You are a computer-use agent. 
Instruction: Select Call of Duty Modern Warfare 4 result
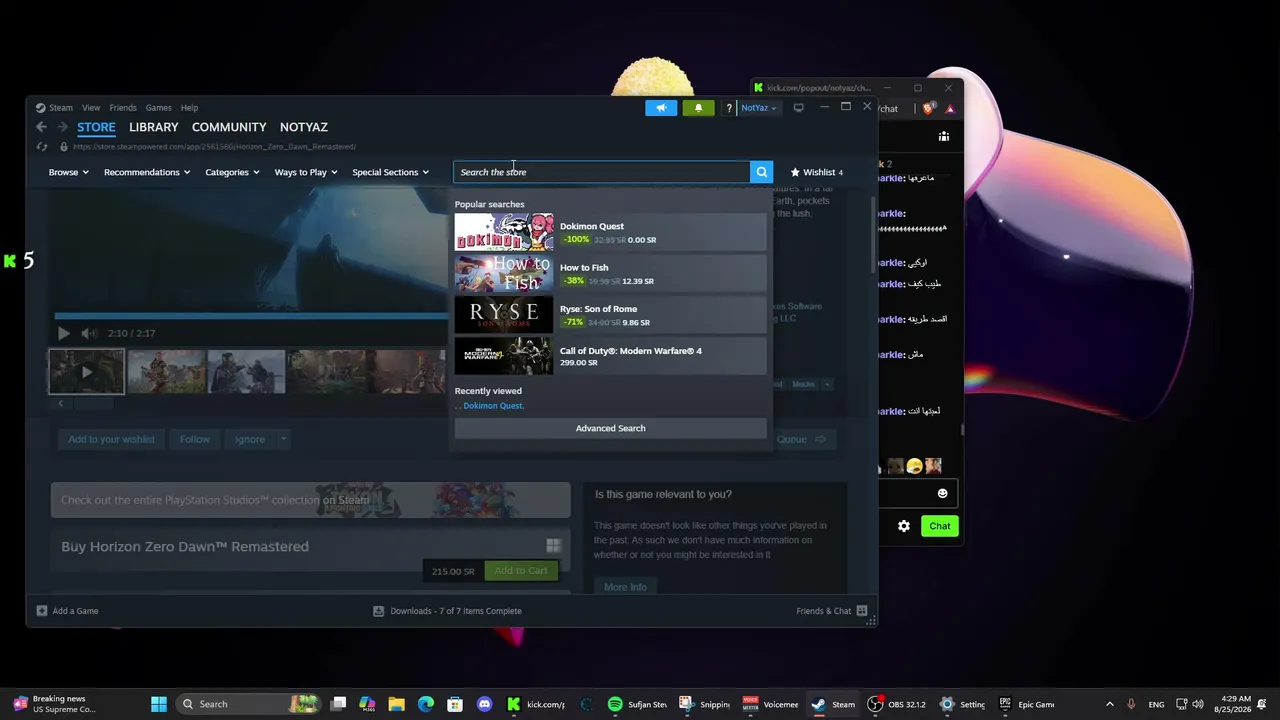[x=610, y=356]
